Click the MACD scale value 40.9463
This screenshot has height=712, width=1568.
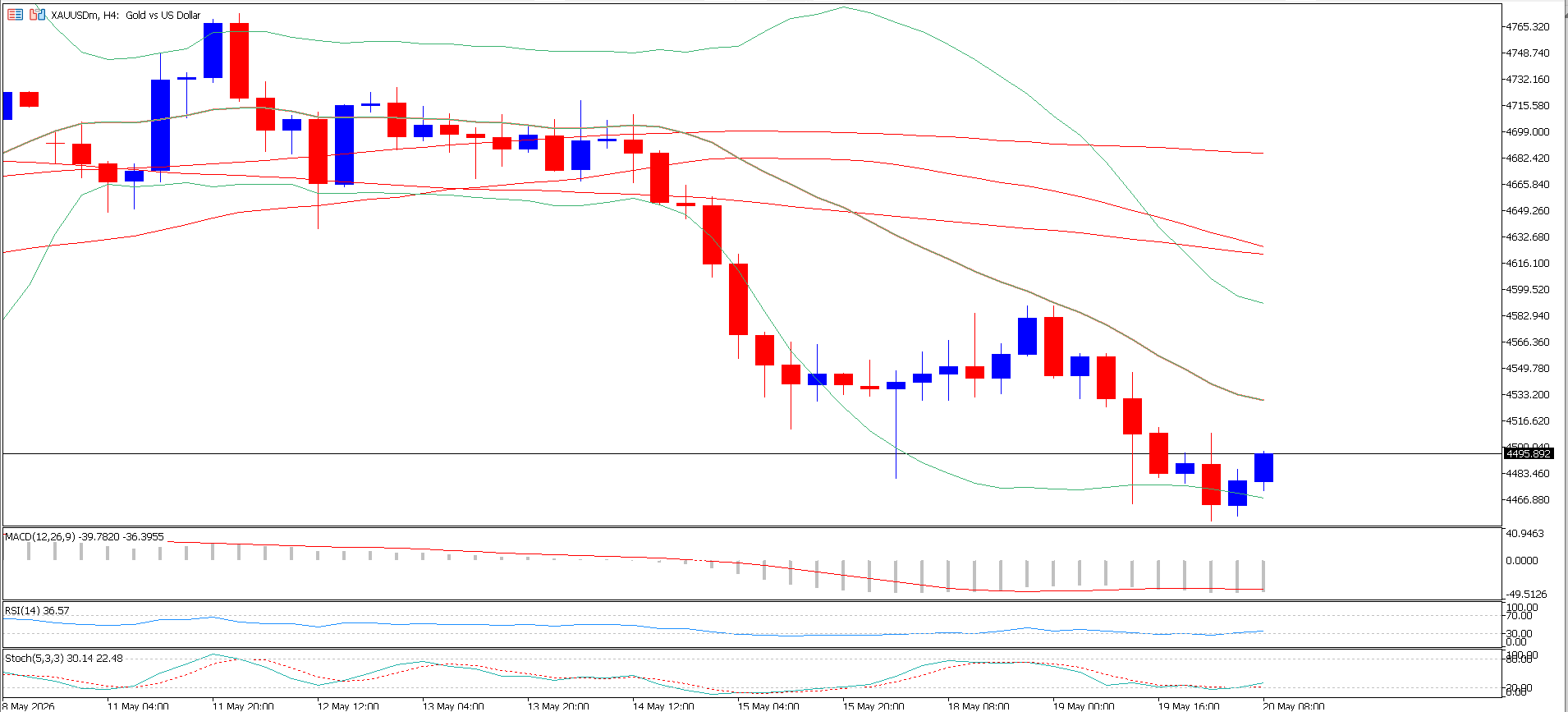point(1524,534)
